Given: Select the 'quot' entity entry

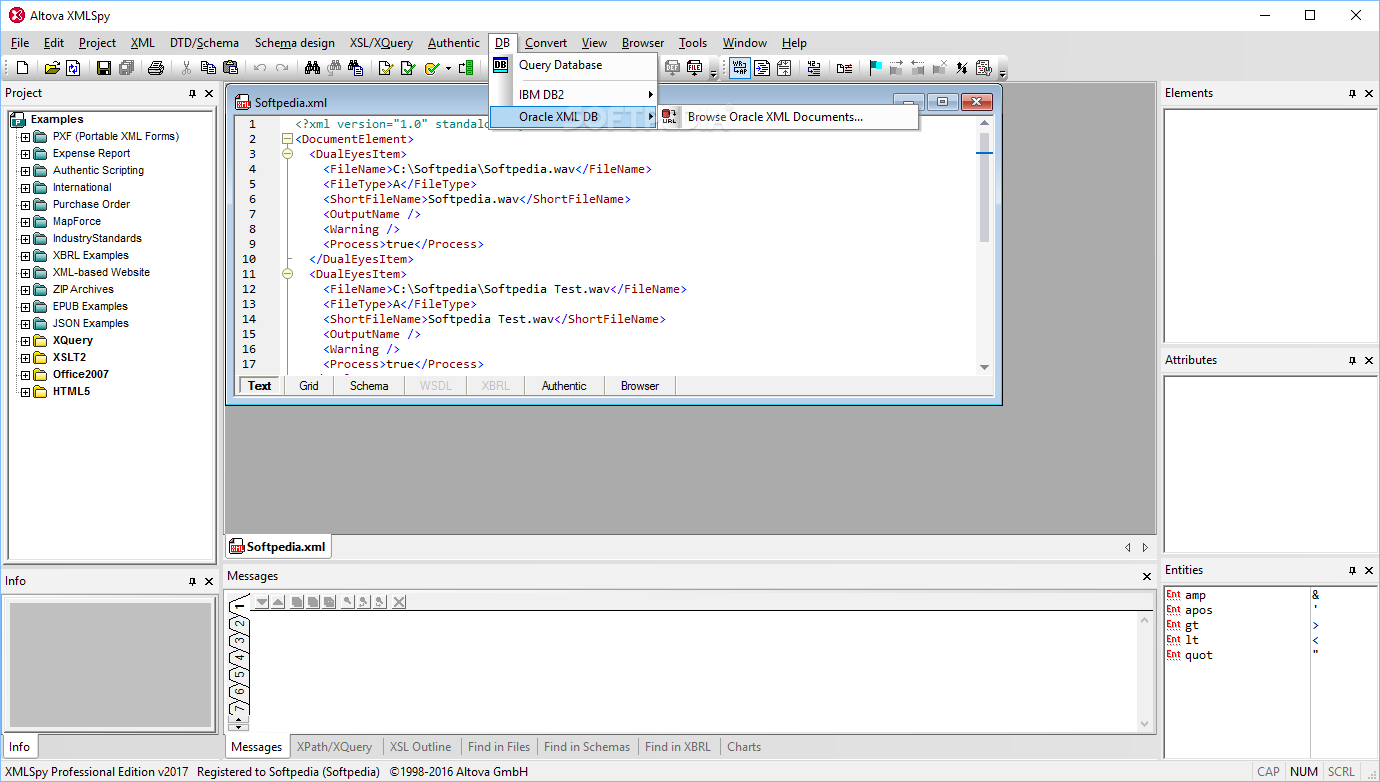Looking at the screenshot, I should click(x=1198, y=655).
